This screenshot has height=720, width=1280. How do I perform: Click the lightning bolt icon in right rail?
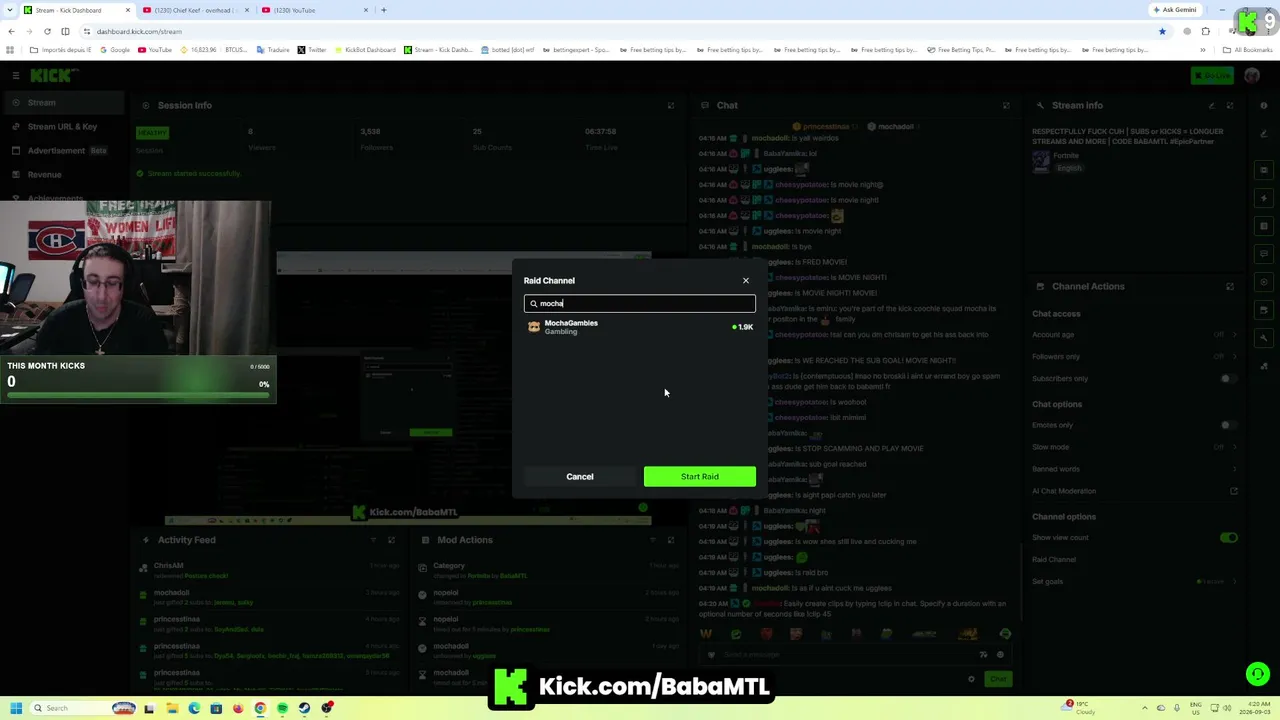1265,198
